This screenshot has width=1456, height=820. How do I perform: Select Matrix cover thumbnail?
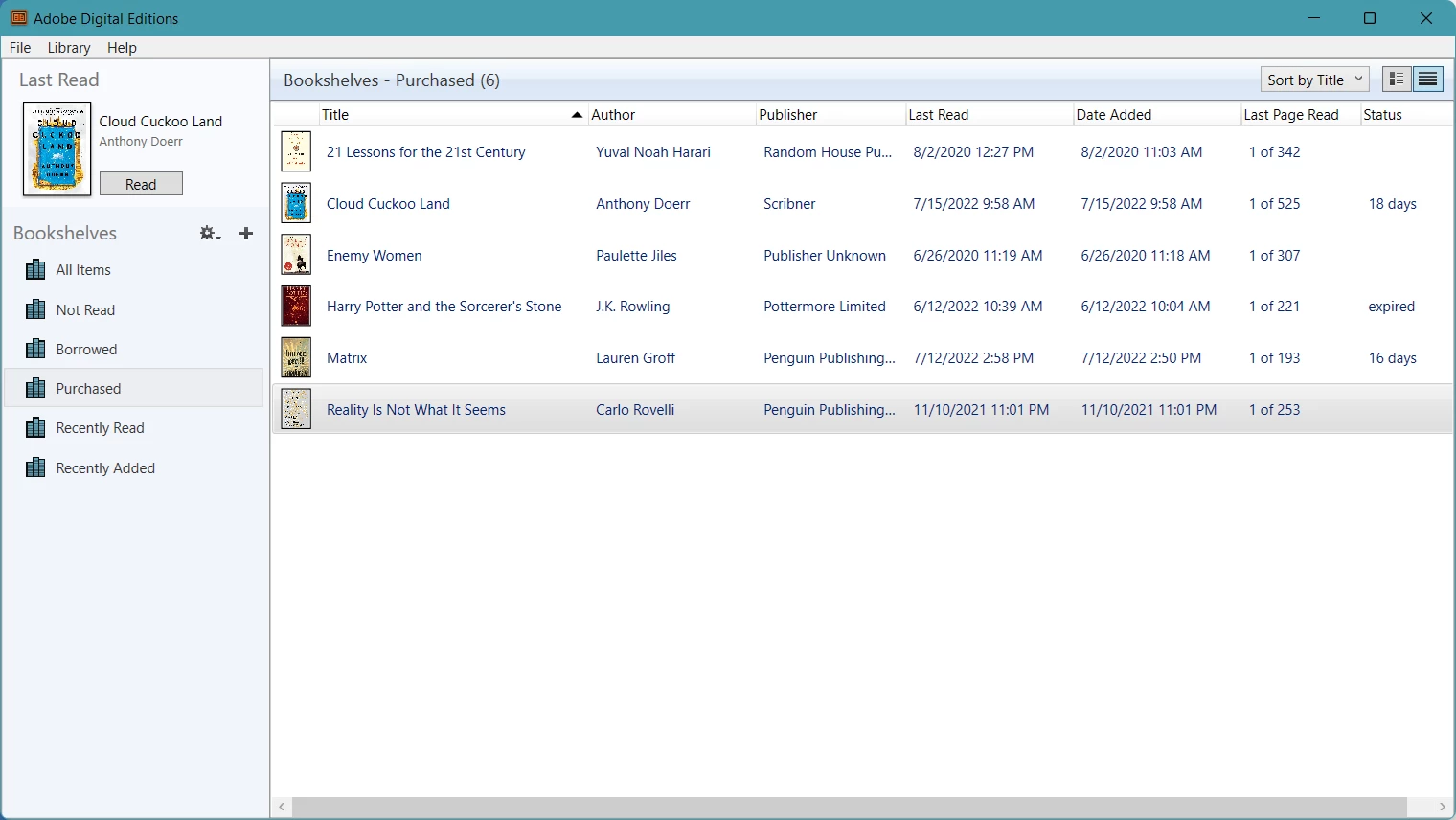[296, 357]
